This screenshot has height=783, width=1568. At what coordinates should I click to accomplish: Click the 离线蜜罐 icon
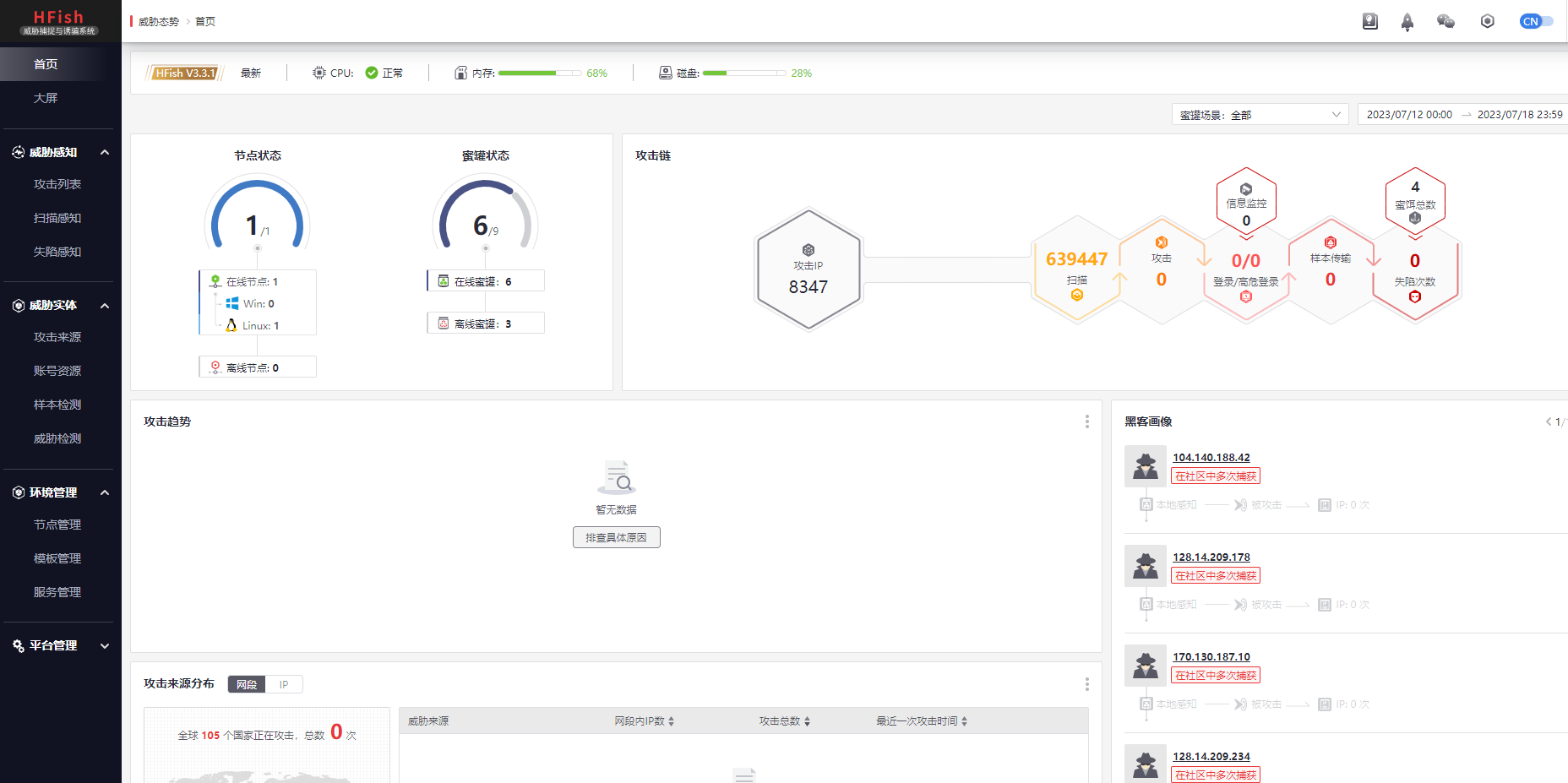pos(444,323)
